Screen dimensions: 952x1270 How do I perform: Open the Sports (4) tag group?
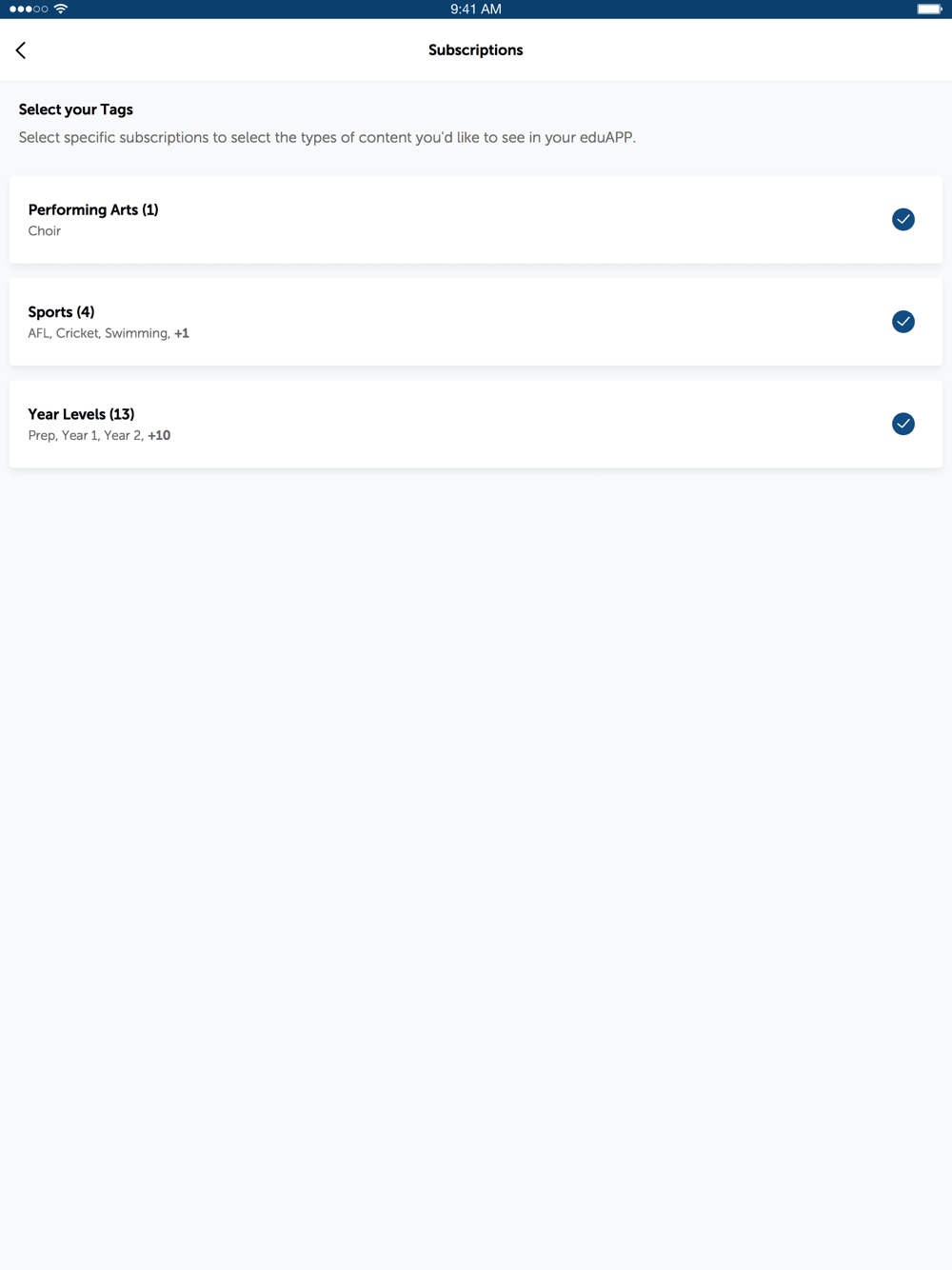click(x=61, y=312)
